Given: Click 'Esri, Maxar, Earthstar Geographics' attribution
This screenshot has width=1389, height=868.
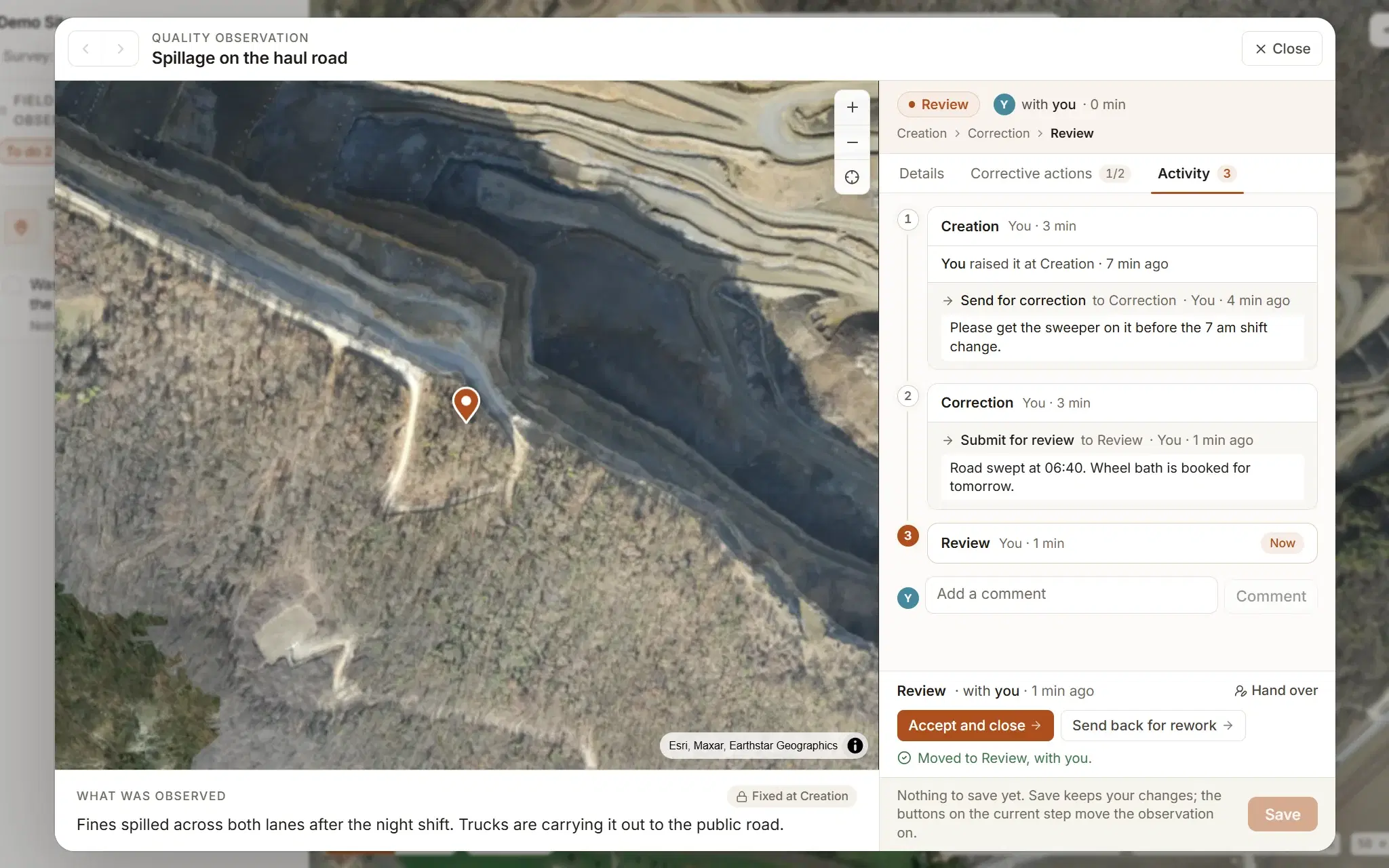Looking at the screenshot, I should click(x=753, y=745).
